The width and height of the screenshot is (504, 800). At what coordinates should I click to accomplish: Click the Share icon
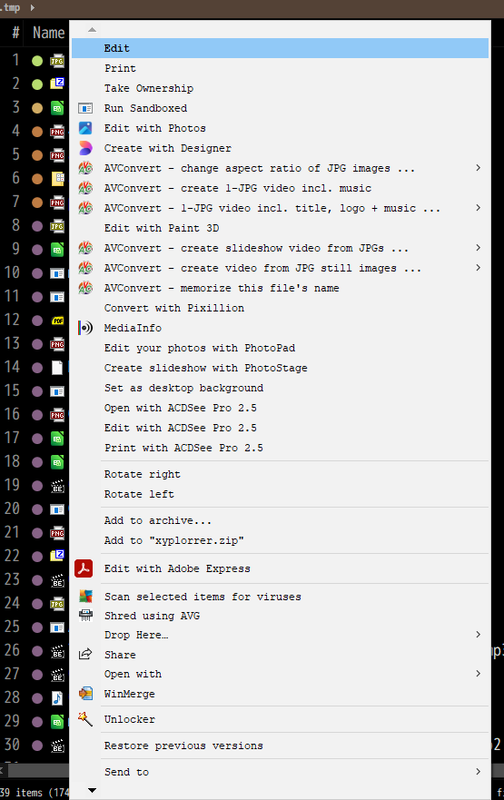click(85, 654)
